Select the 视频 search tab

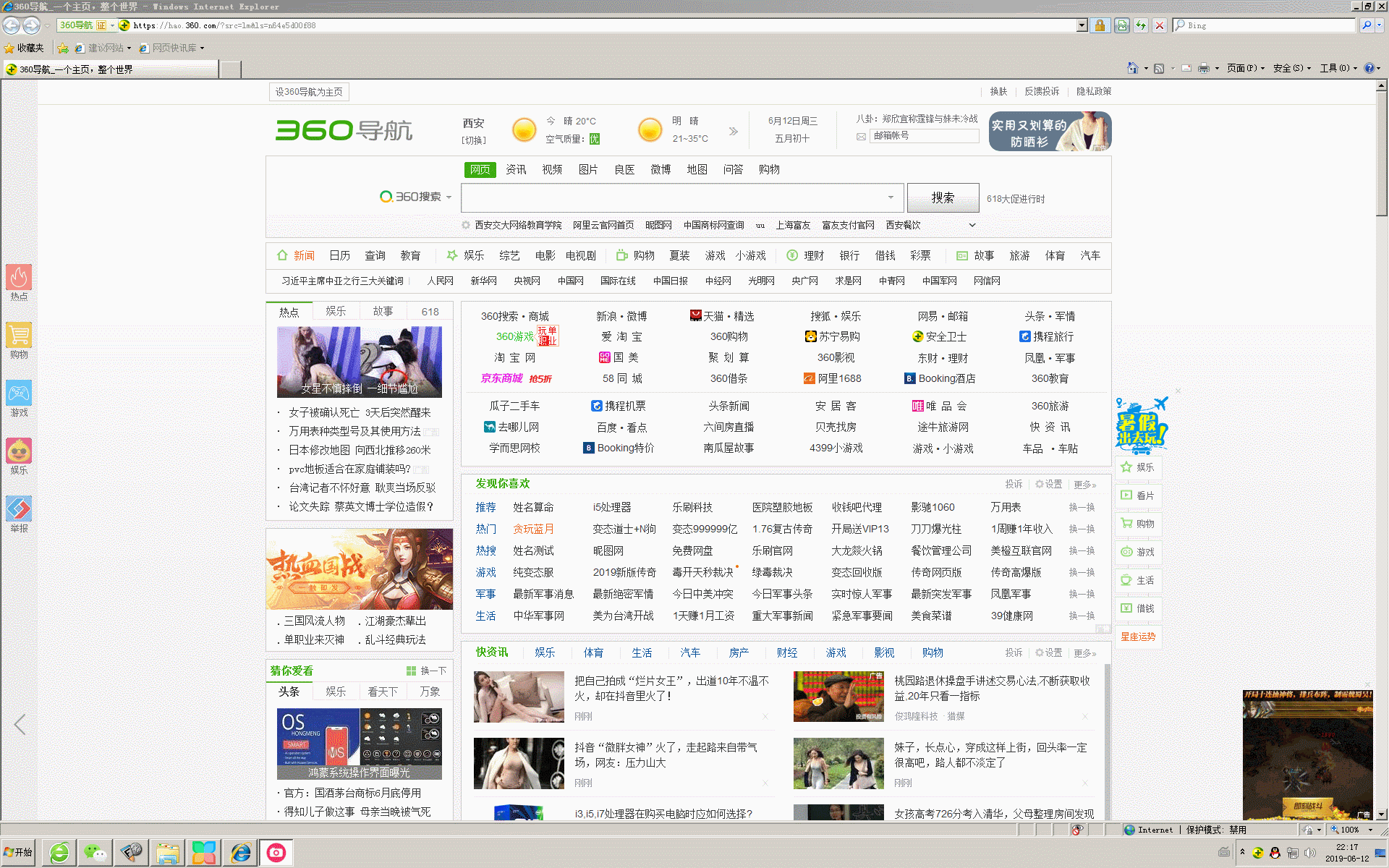552,169
